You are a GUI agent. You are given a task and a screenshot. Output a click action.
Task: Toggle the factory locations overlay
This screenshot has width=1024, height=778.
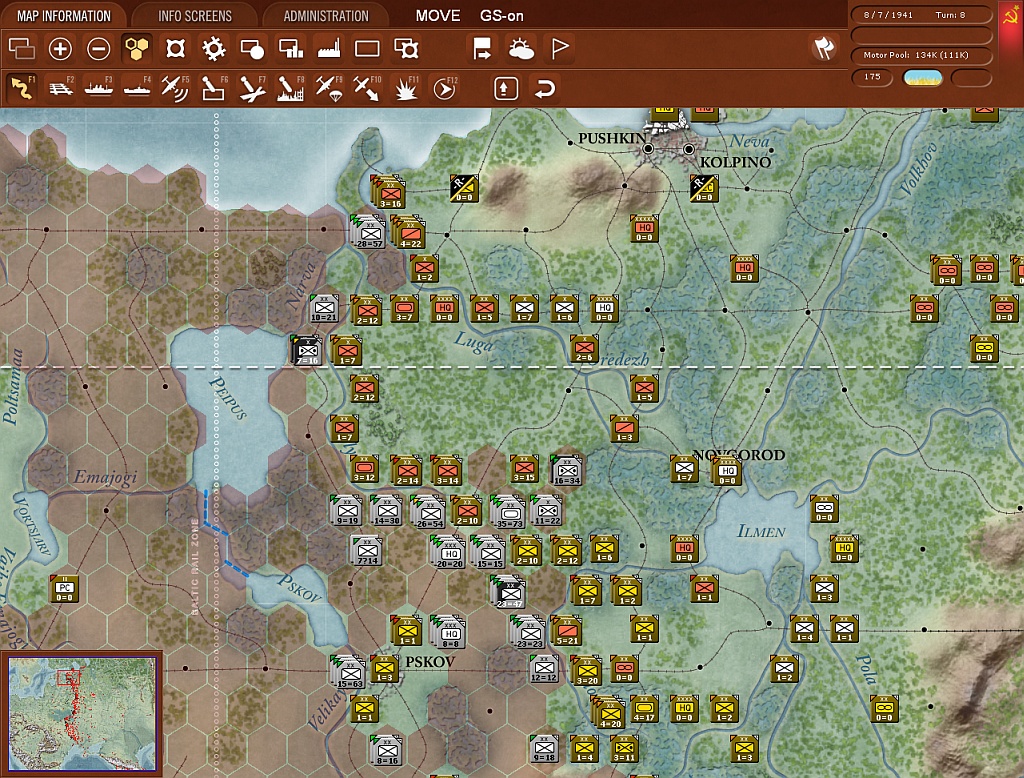(329, 49)
